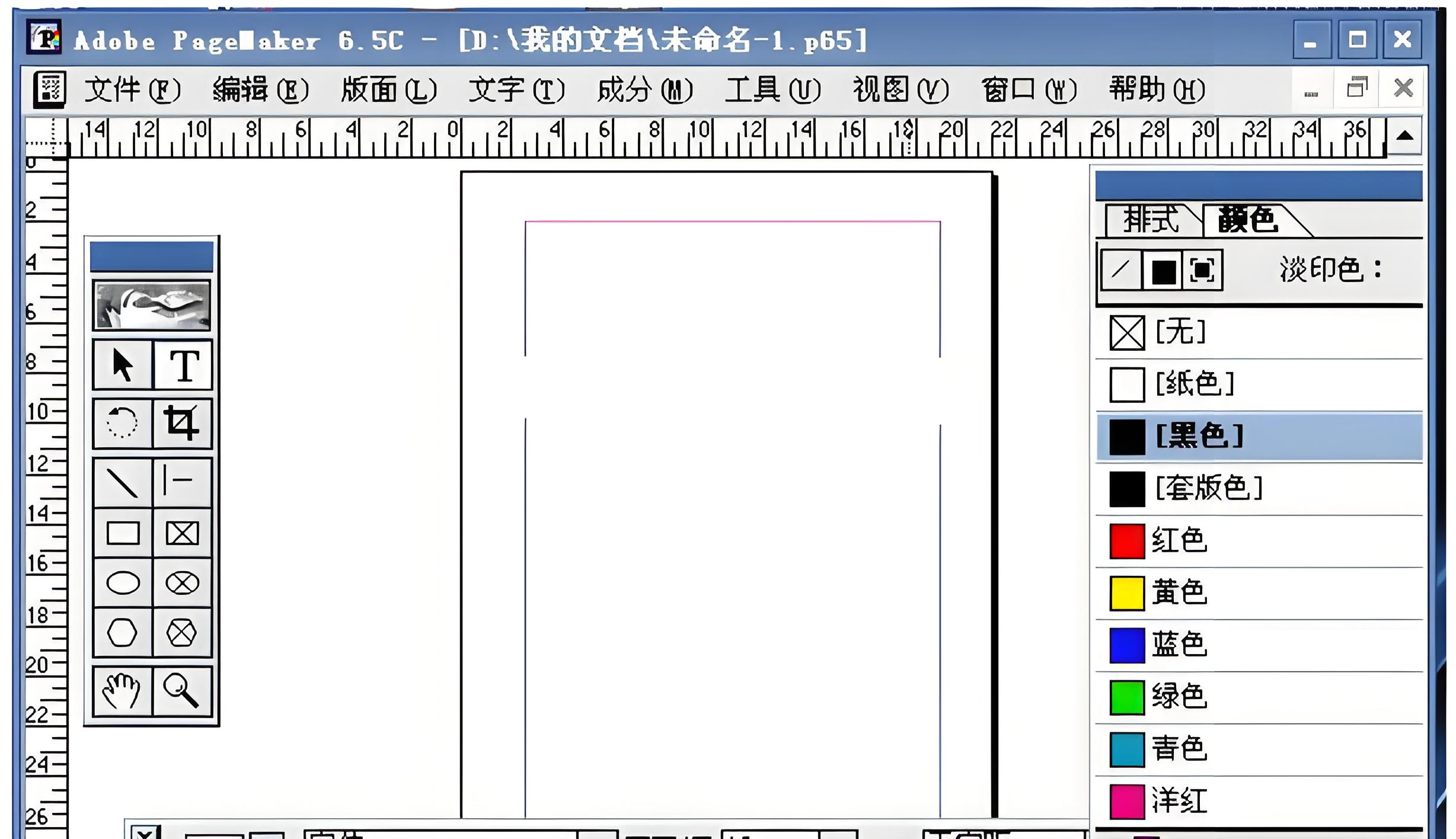
Task: Select the Rotating tool
Action: point(123,423)
